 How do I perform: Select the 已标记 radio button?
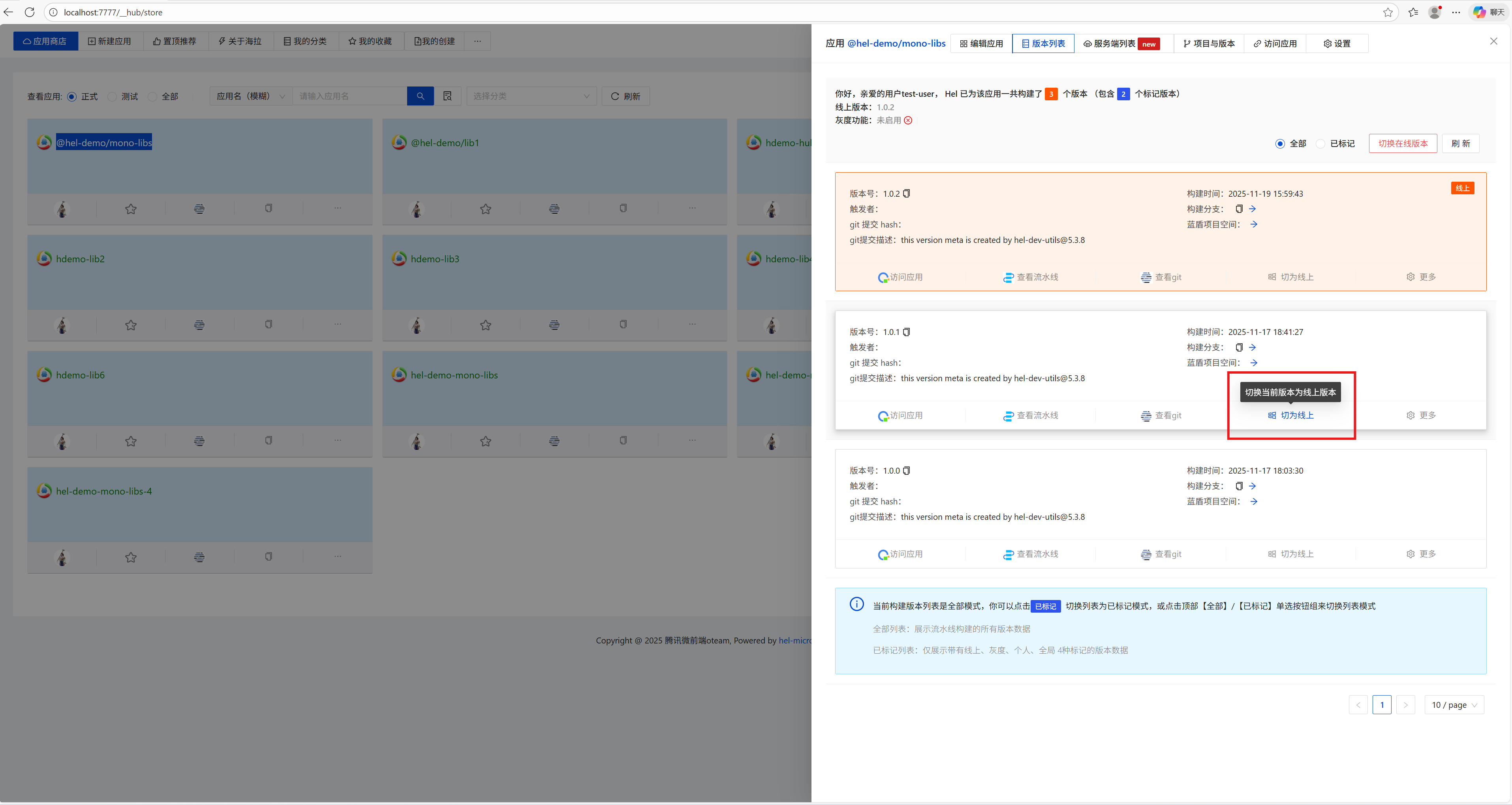pos(1320,144)
